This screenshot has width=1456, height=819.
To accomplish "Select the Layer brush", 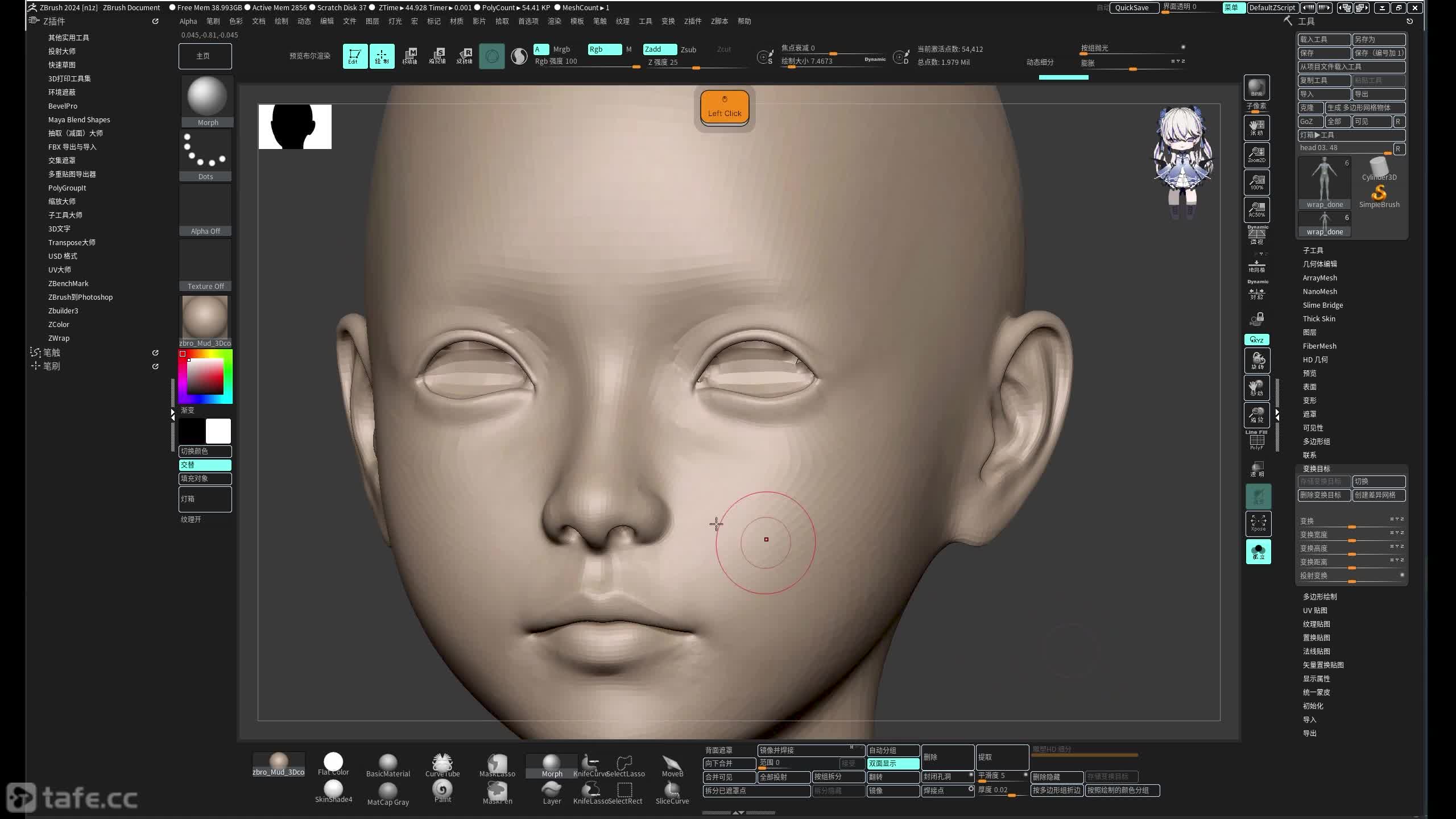I will click(x=552, y=793).
